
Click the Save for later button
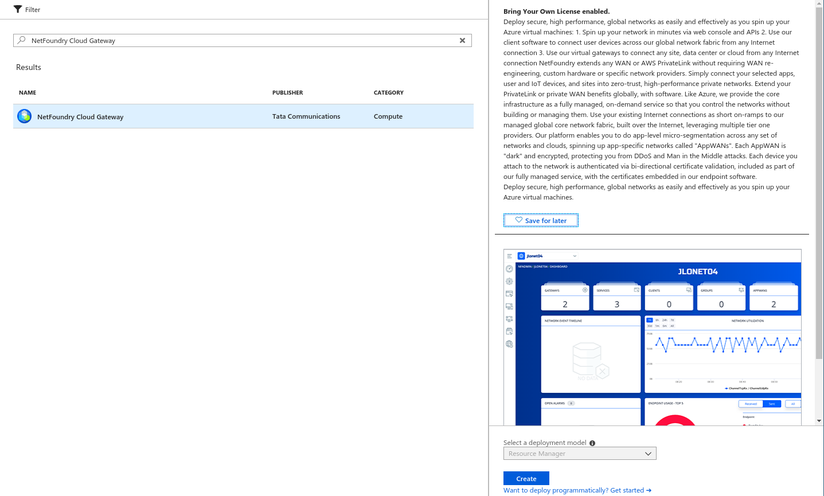click(x=541, y=220)
